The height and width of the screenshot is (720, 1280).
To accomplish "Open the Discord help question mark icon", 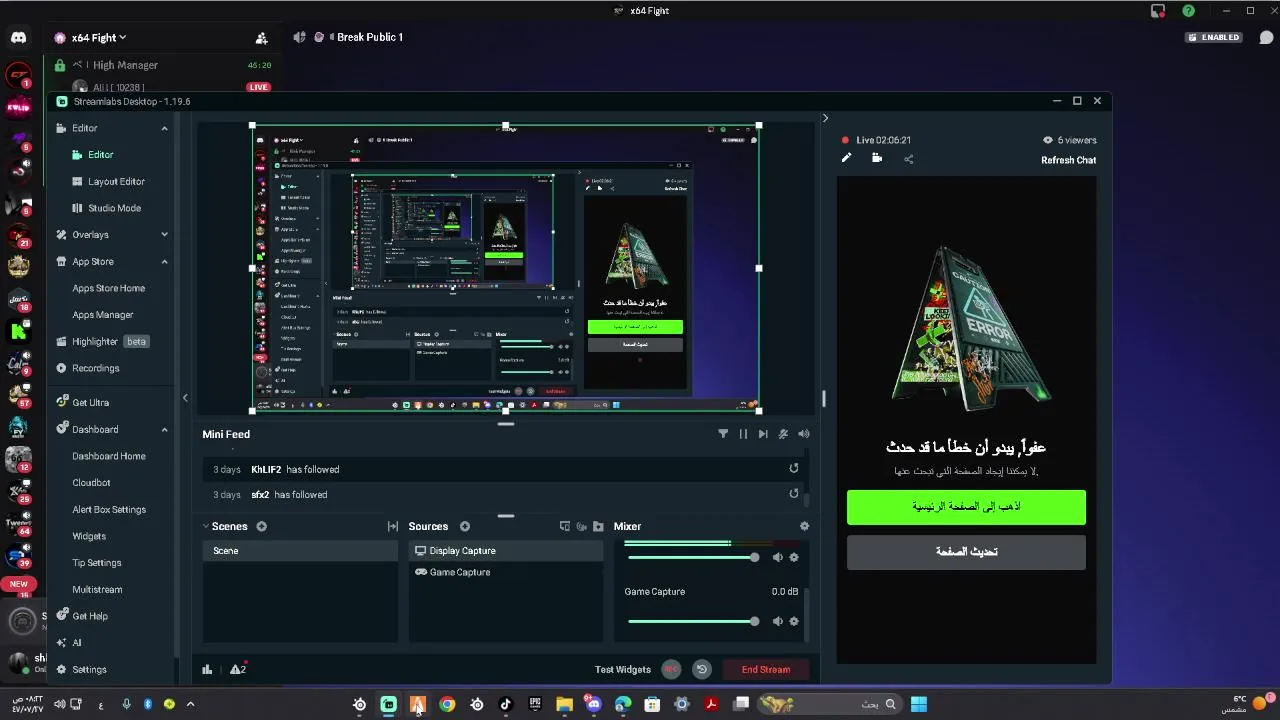I will coord(1188,11).
